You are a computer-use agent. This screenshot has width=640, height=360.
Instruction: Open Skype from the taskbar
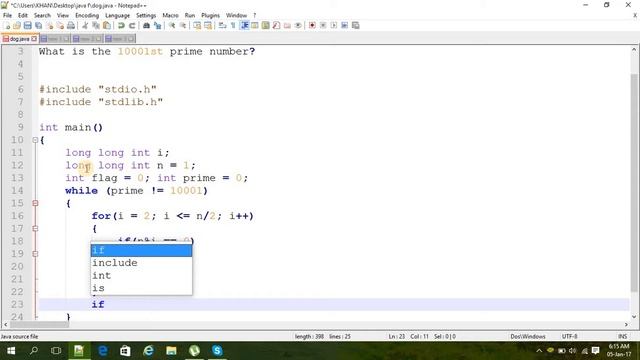click(x=217, y=351)
